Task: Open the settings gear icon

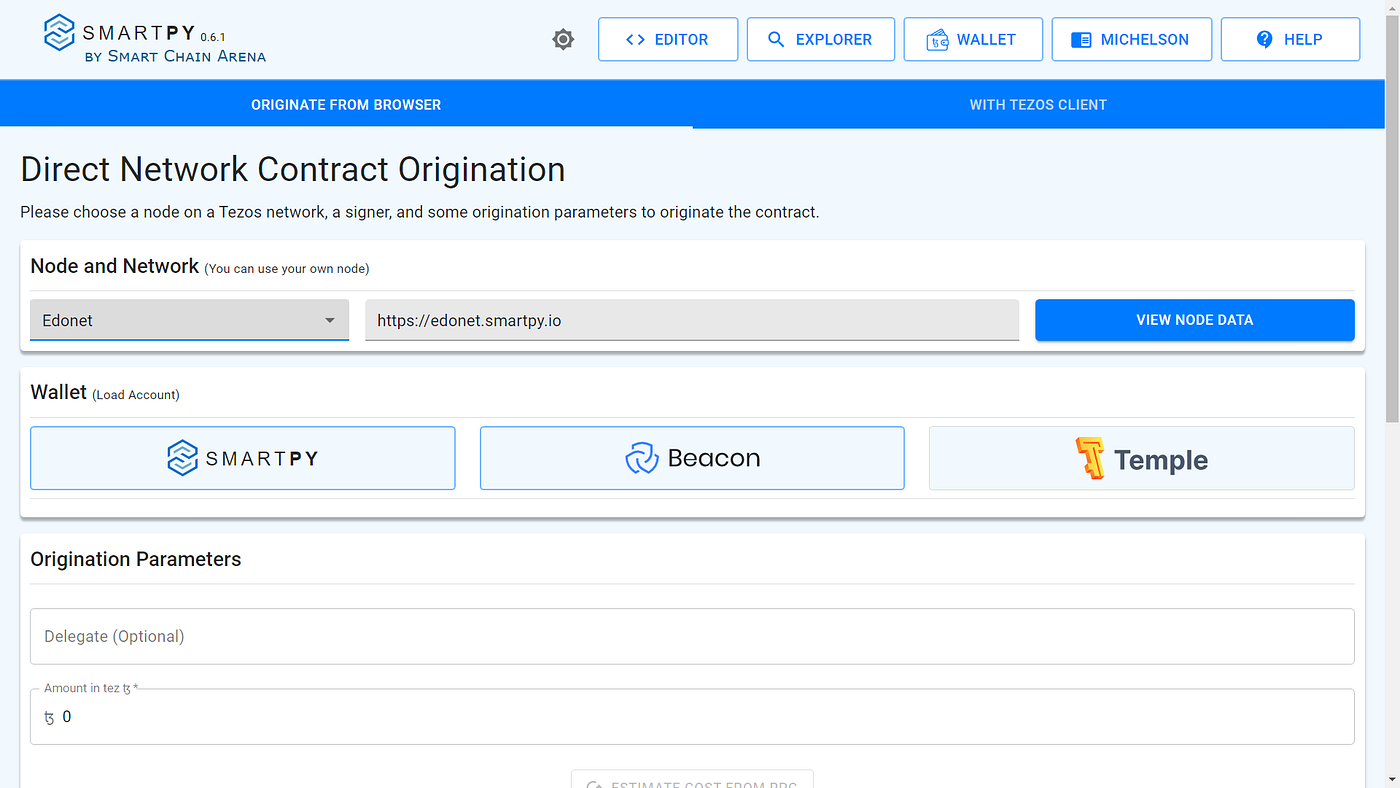Action: [x=563, y=39]
